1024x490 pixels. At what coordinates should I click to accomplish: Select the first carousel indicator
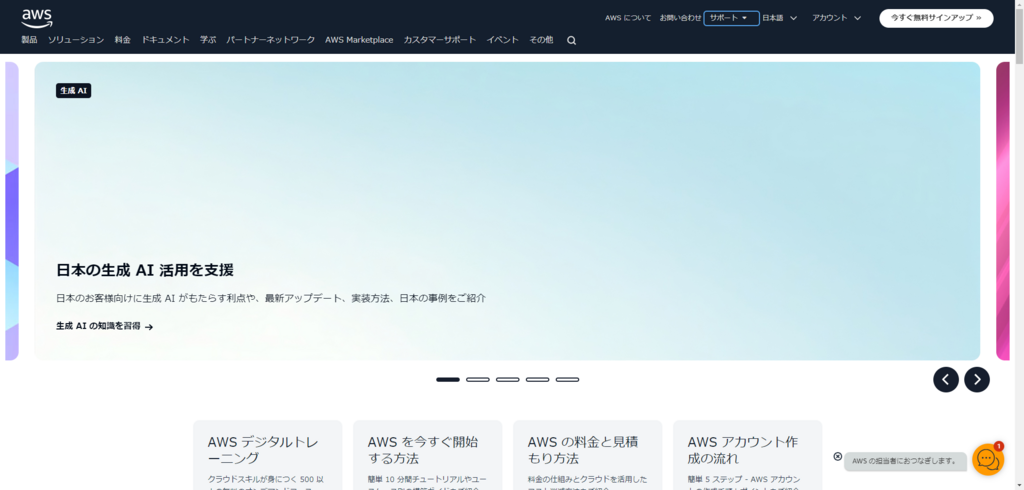447,380
